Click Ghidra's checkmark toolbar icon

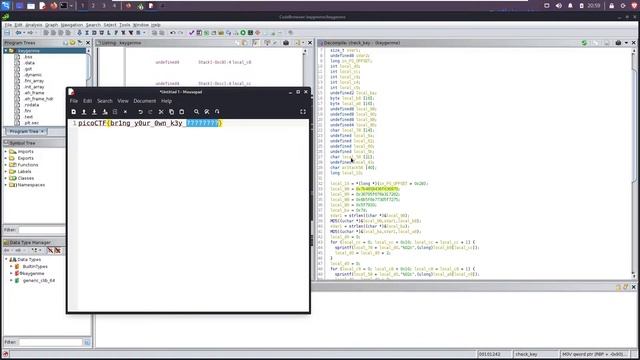(191, 33)
